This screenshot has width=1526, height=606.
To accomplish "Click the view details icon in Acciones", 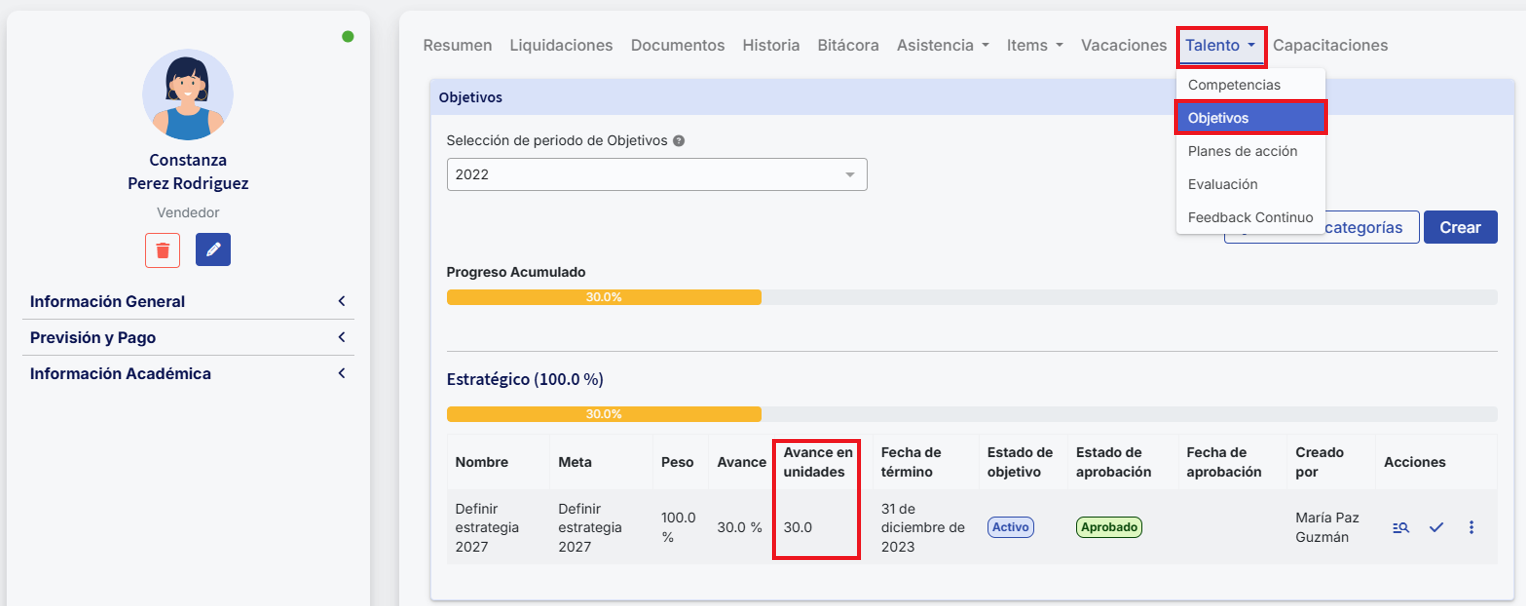I will click(1401, 528).
